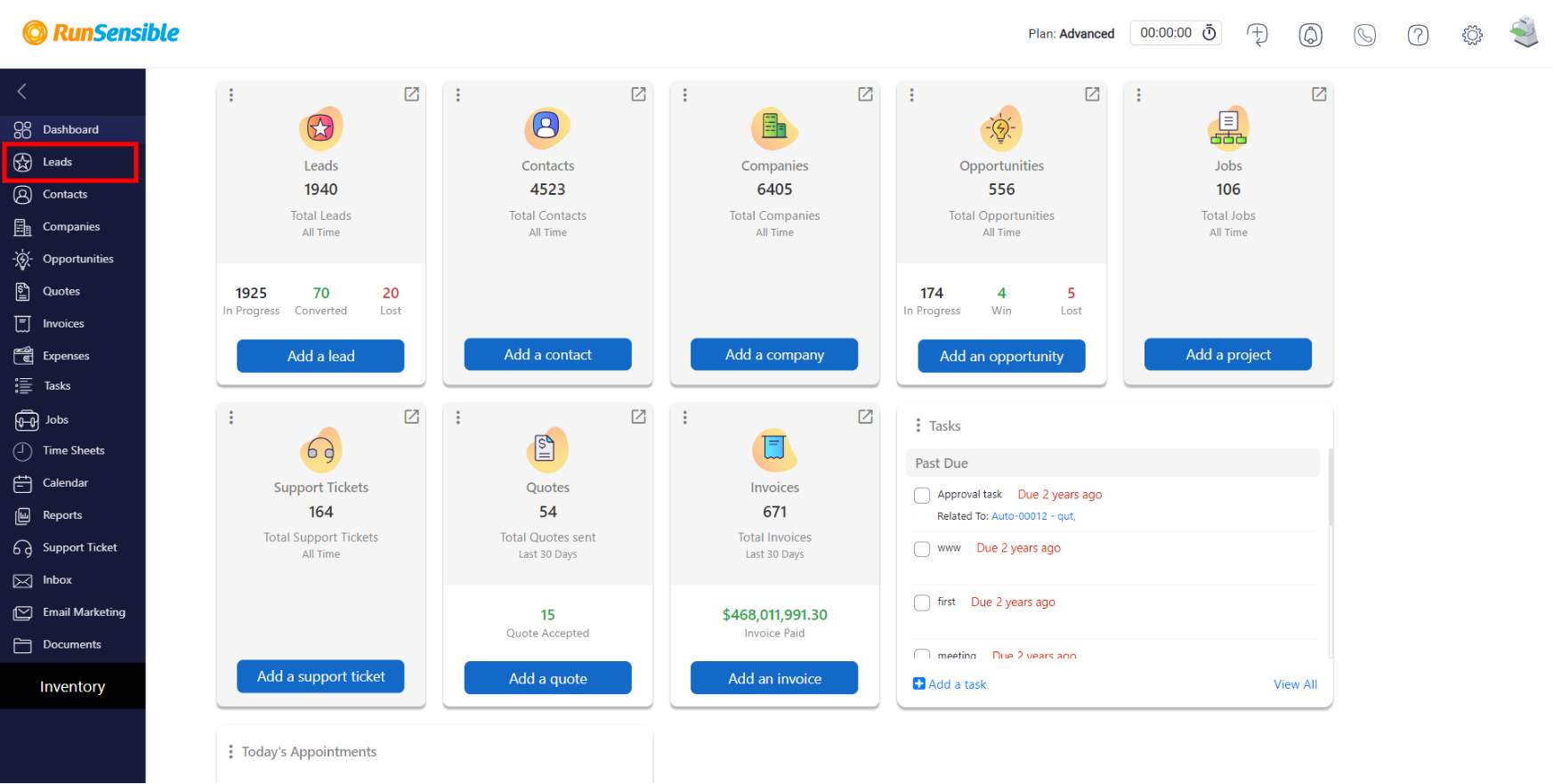
Task: Click the RunSensible logo
Action: [x=101, y=33]
